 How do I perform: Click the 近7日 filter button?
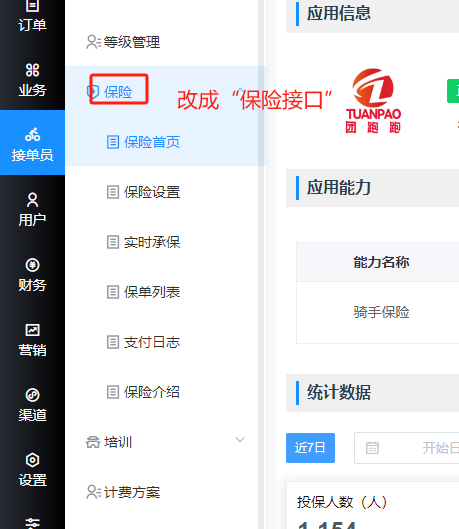310,448
